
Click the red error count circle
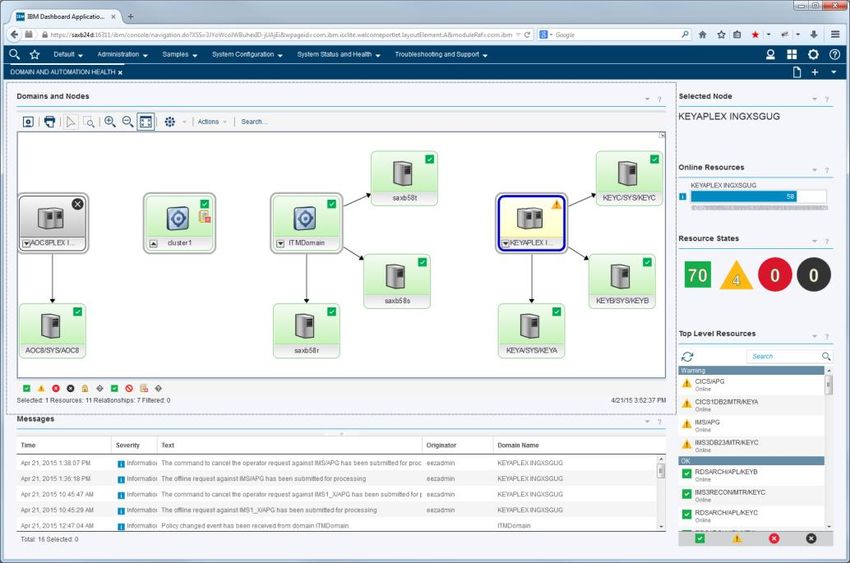[775, 275]
